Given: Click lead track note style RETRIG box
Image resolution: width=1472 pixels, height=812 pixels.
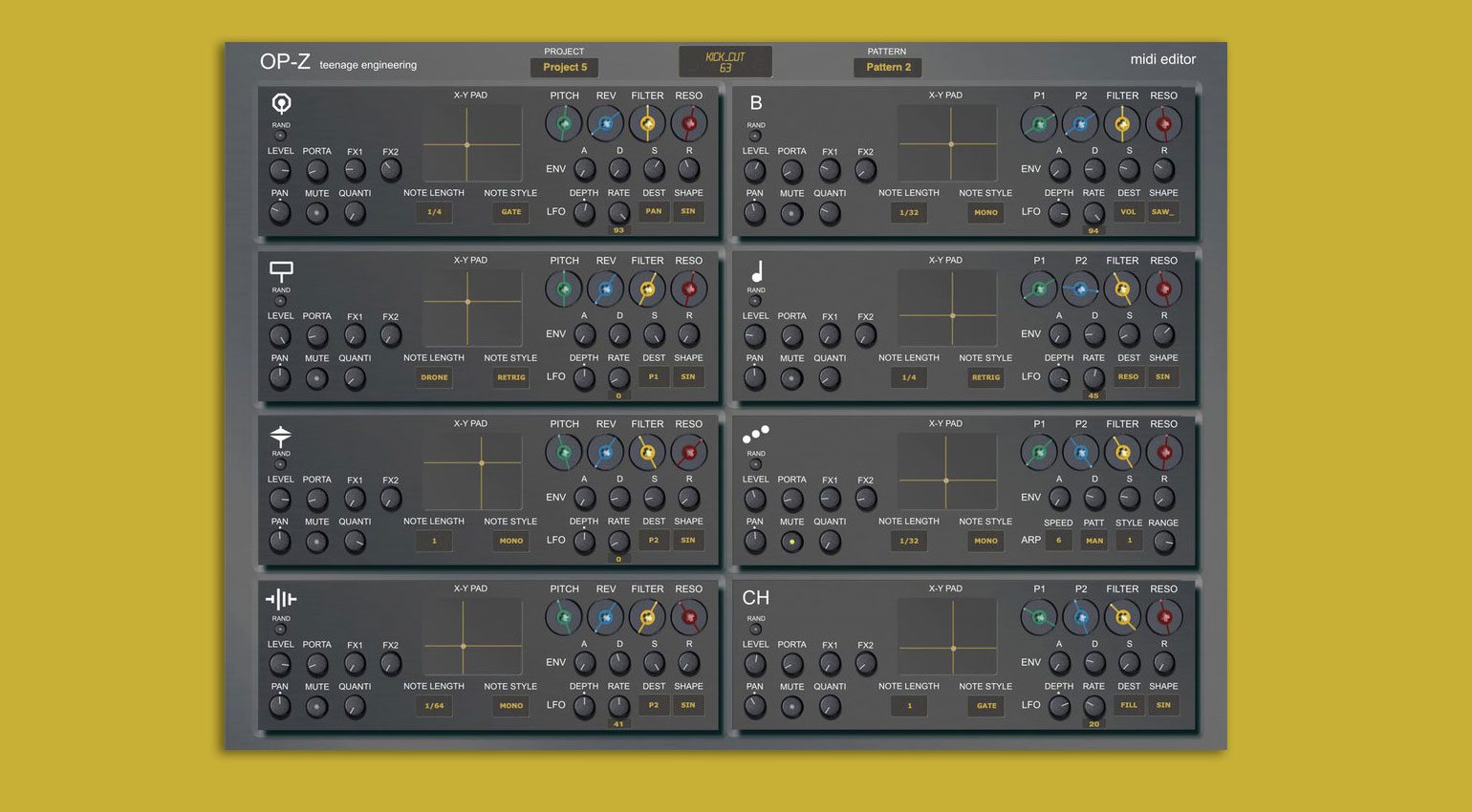Looking at the screenshot, I should click(985, 377).
